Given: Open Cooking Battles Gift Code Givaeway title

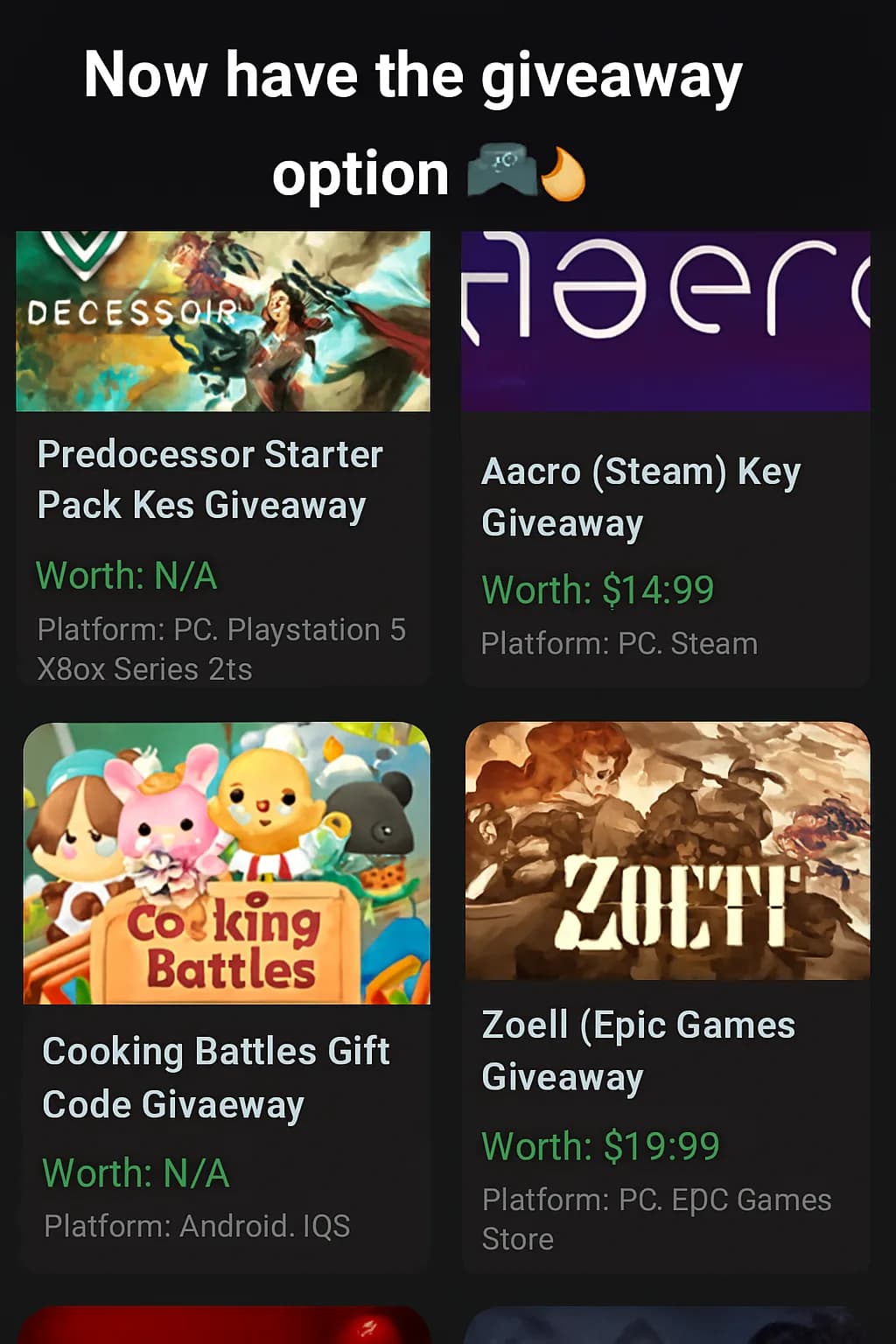Looking at the screenshot, I should click(216, 1077).
